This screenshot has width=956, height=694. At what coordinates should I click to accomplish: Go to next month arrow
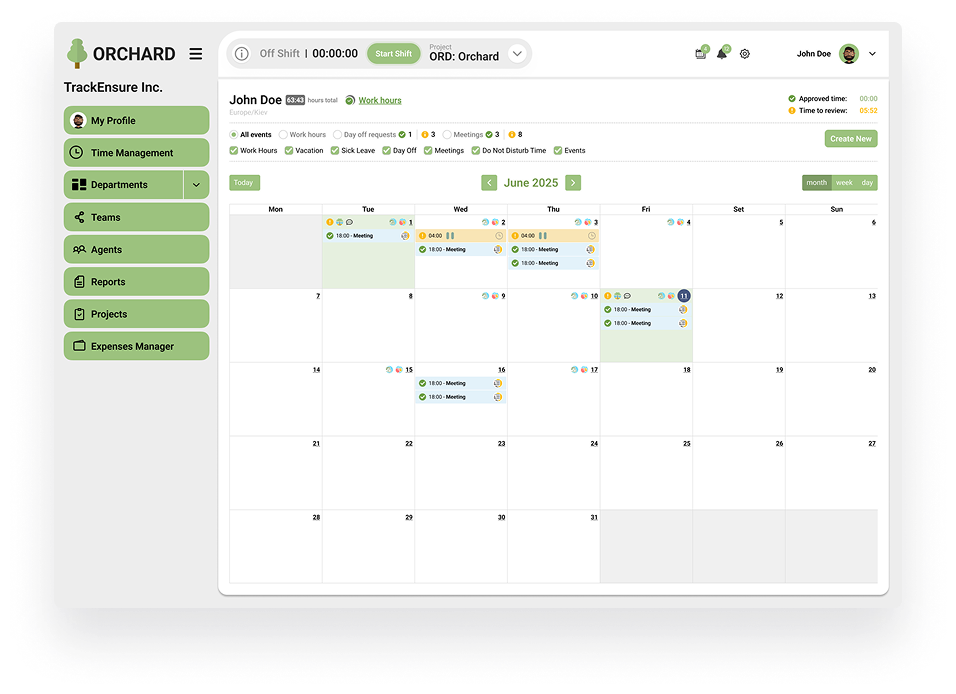[573, 183]
